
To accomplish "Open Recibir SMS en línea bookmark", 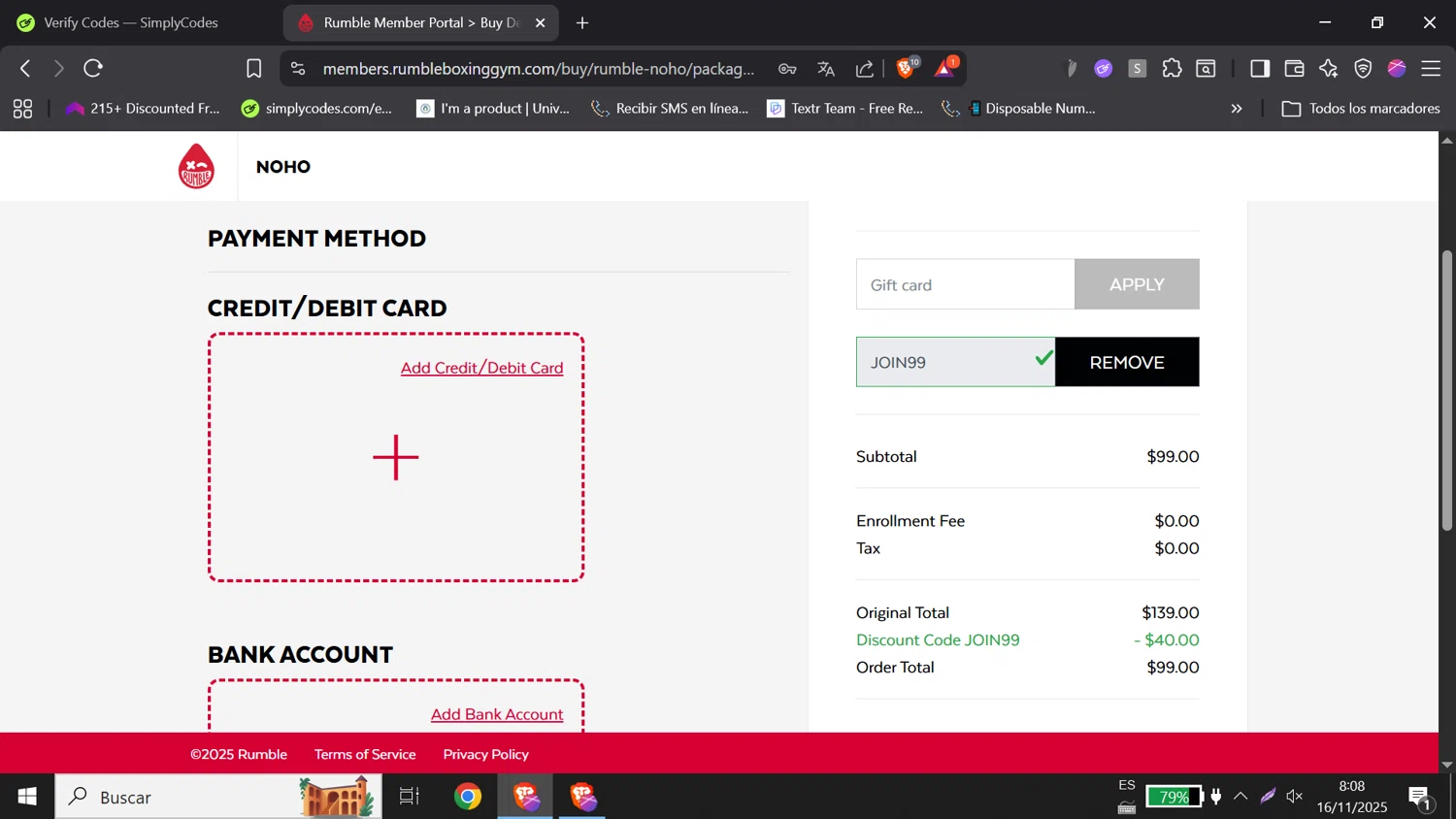I will tap(670, 109).
